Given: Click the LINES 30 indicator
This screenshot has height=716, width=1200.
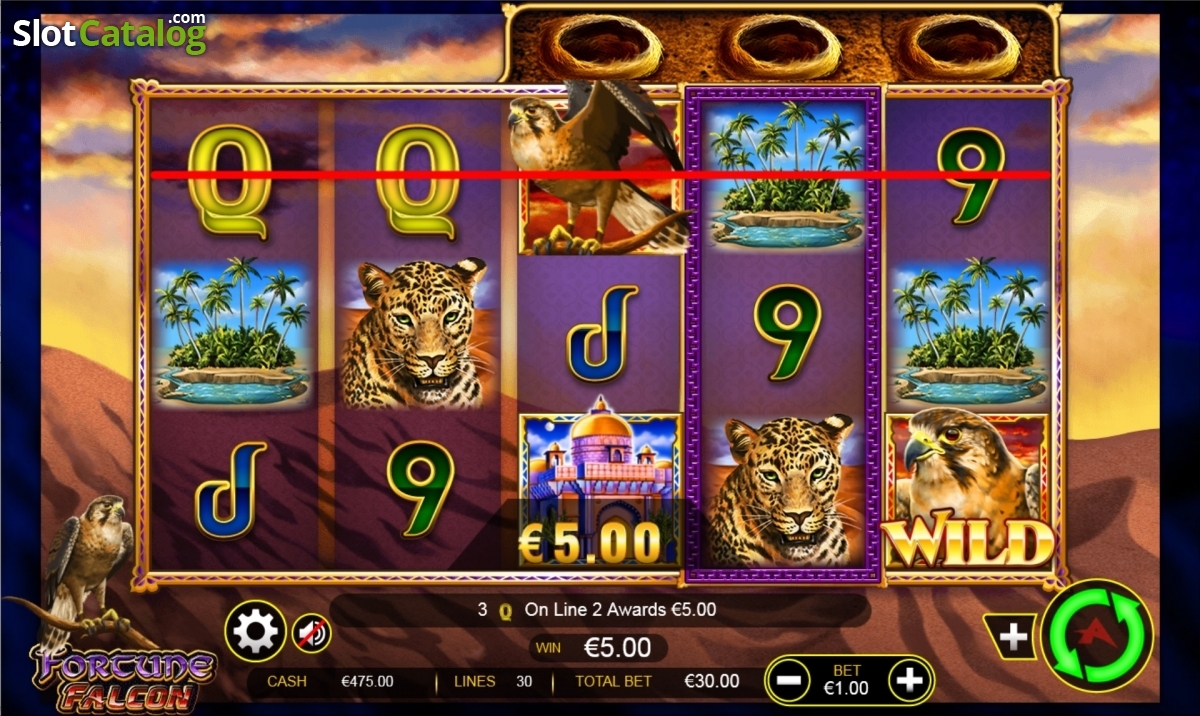Looking at the screenshot, I should click(x=493, y=681).
